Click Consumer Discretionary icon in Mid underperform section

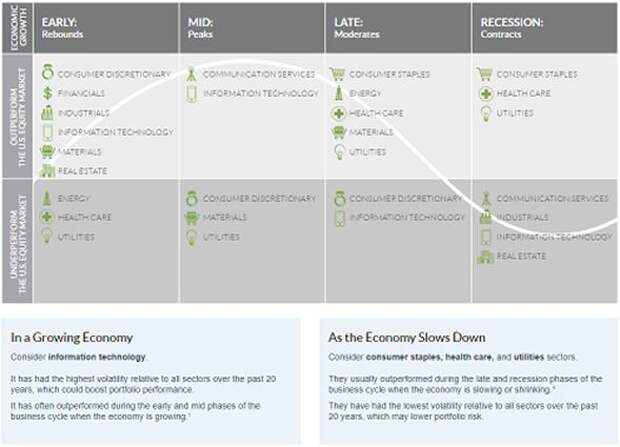(192, 198)
